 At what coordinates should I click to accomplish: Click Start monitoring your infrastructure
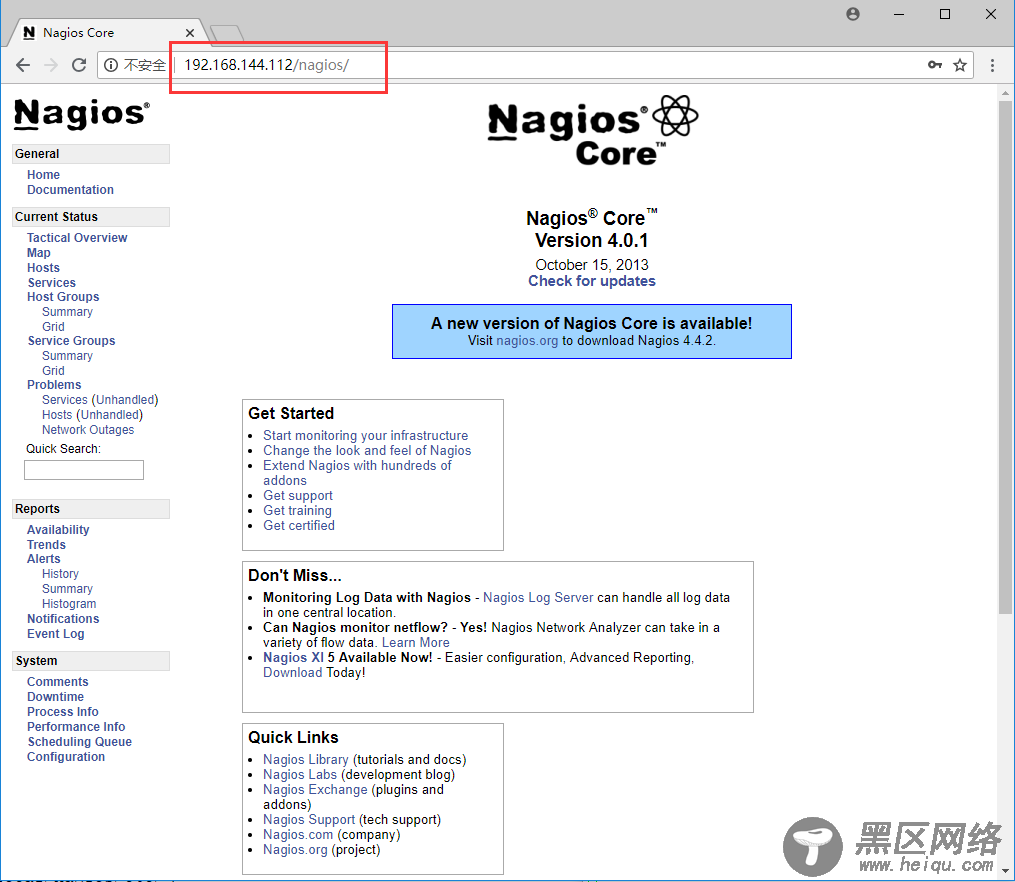click(x=366, y=435)
